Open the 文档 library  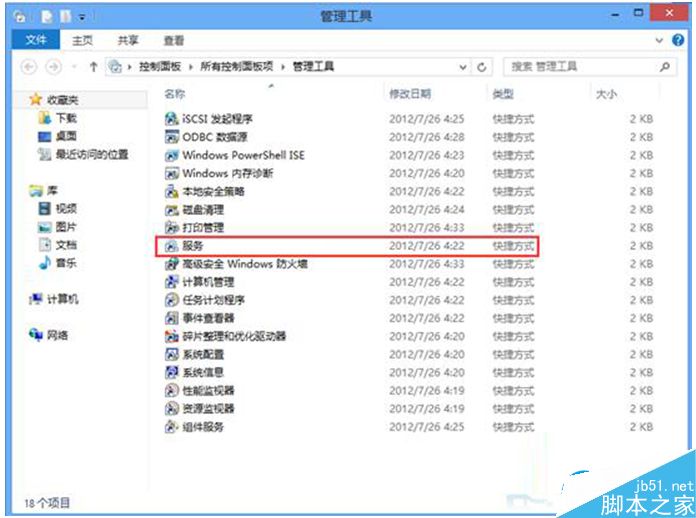pos(67,245)
